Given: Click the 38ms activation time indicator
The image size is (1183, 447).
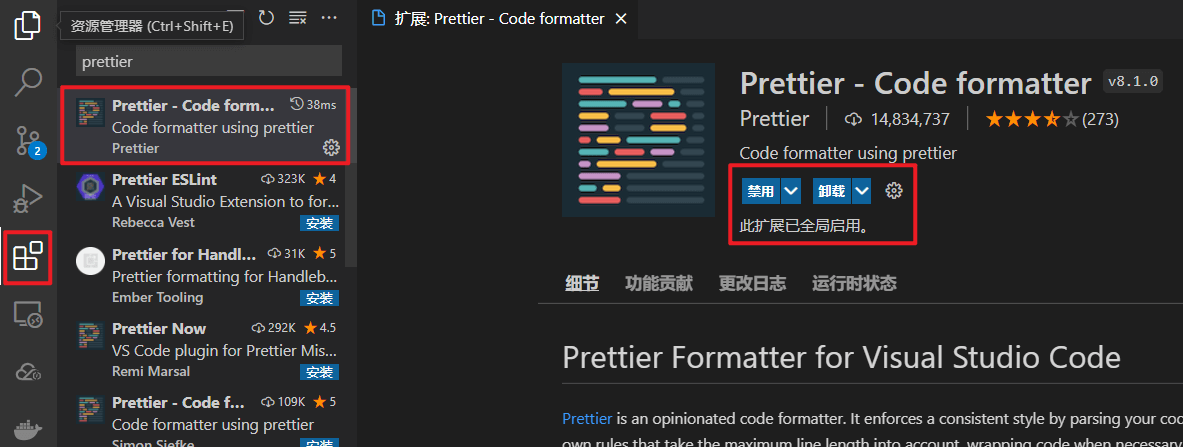Looking at the screenshot, I should (313, 105).
